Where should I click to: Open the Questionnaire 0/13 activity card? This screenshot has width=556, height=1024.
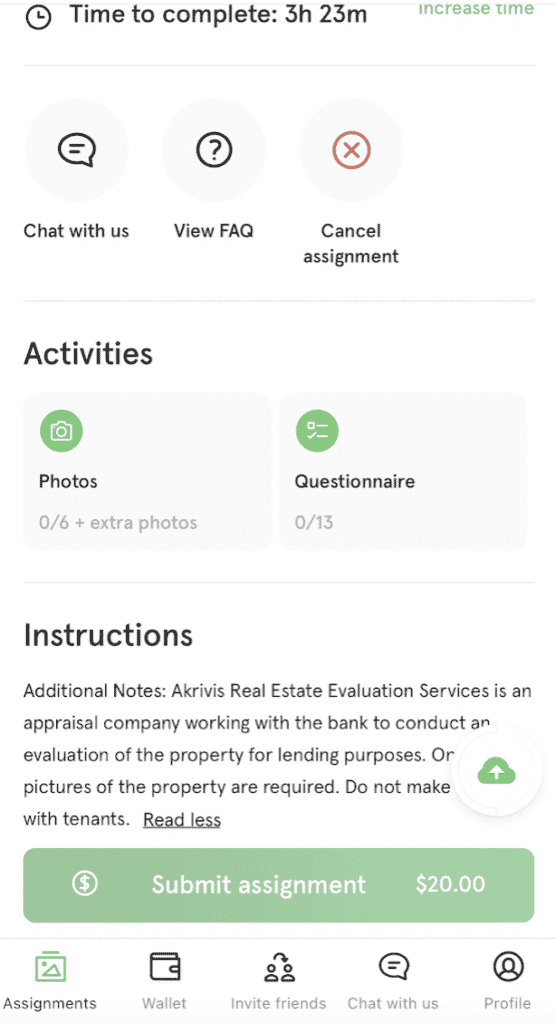coord(403,472)
